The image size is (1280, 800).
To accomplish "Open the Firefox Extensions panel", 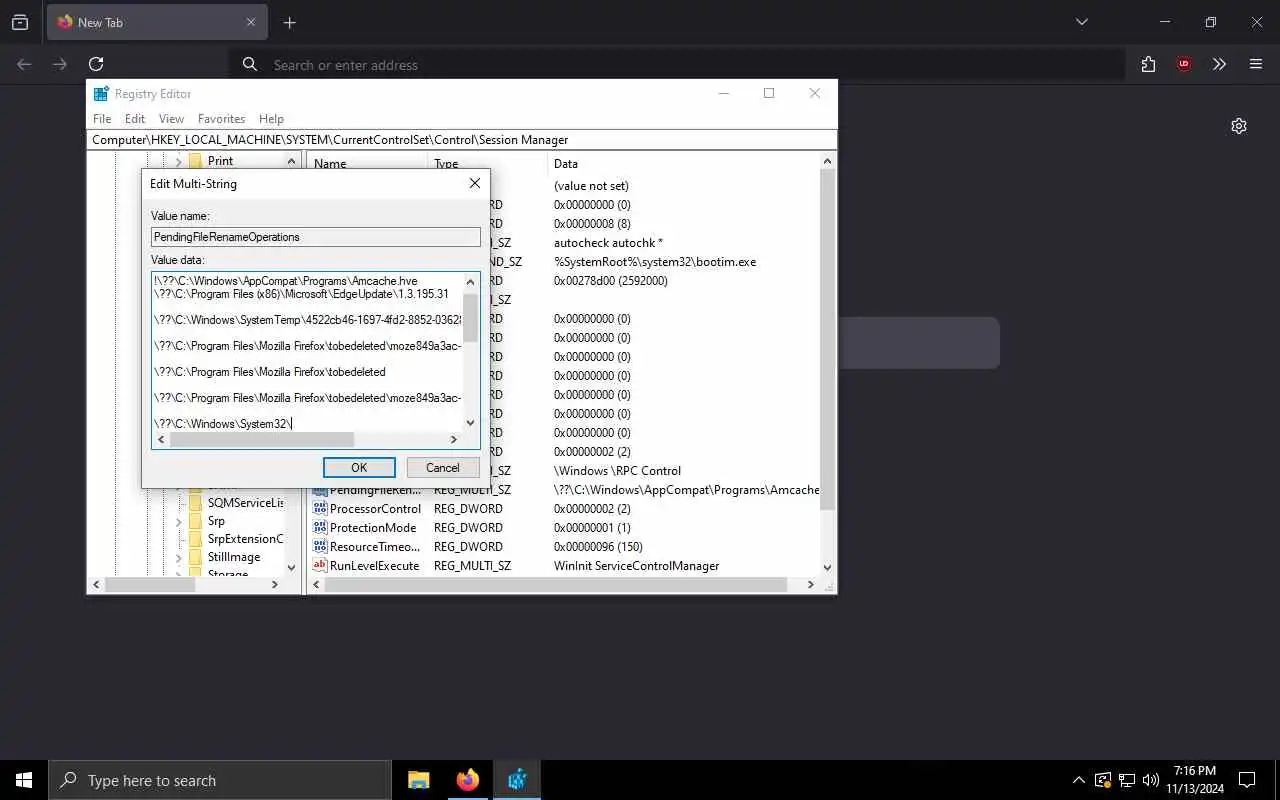I will click(1148, 64).
